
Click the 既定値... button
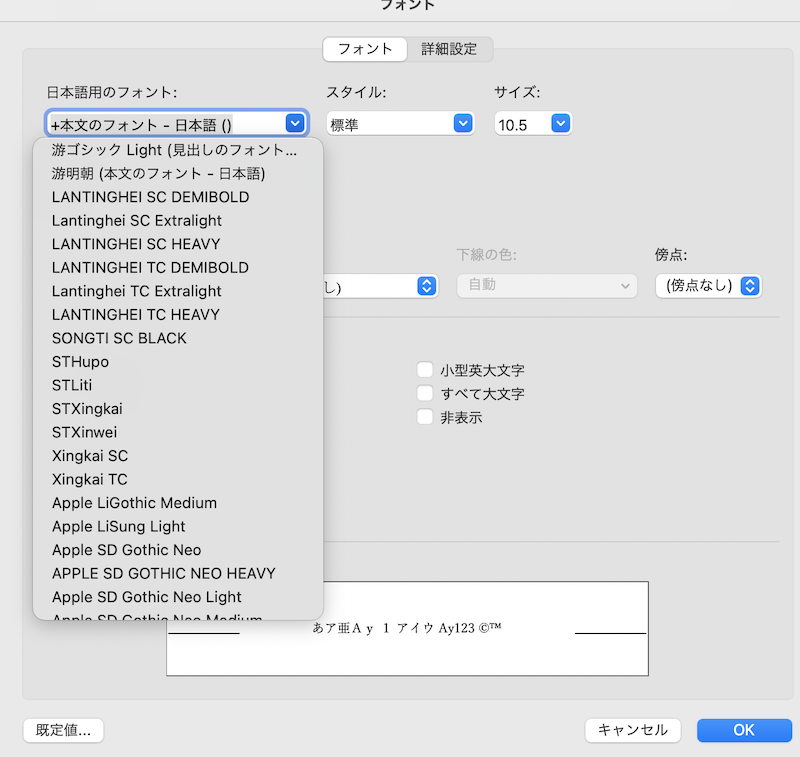63,730
